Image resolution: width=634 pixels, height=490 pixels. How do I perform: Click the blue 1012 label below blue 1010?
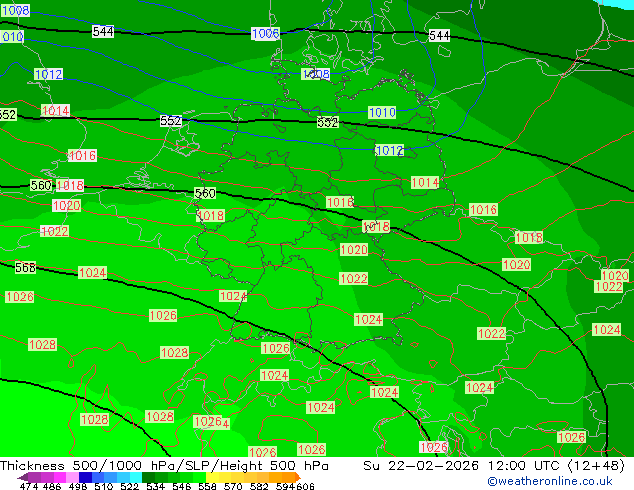tap(389, 150)
